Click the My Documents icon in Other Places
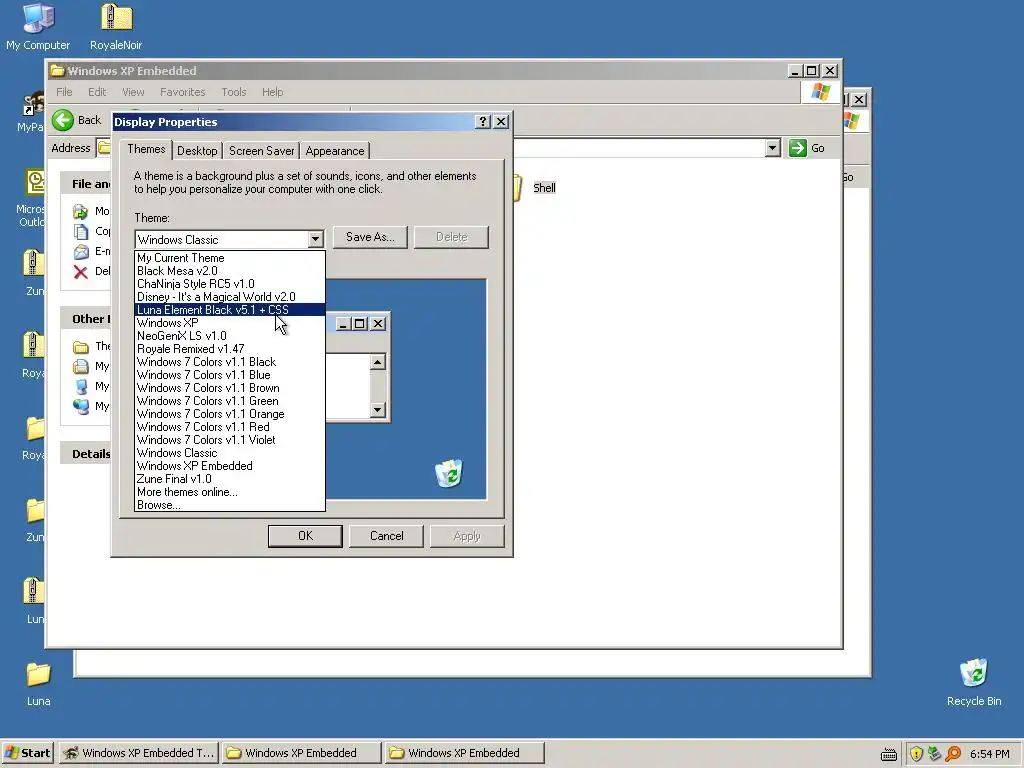 [81, 366]
